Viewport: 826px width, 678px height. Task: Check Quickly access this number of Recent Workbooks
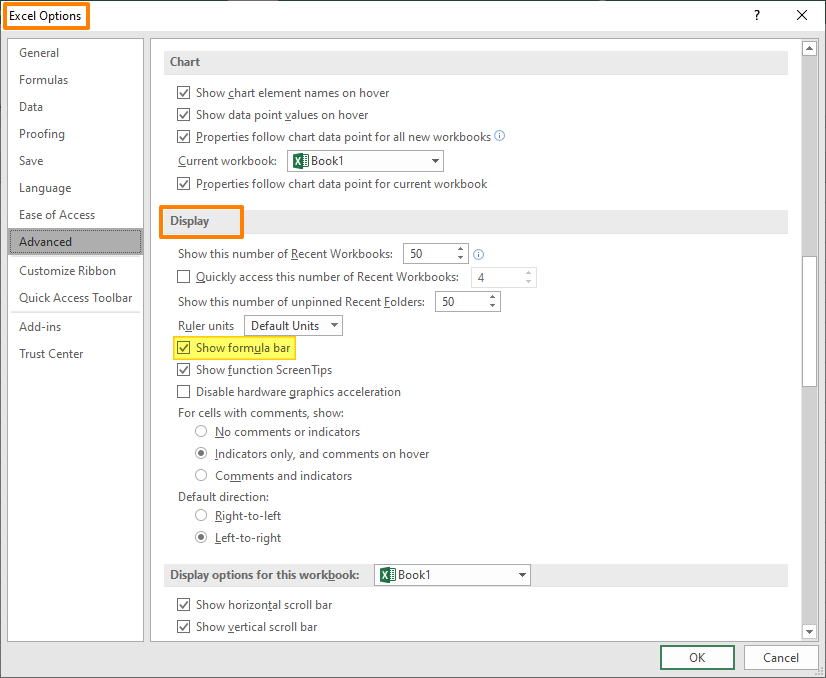point(184,276)
